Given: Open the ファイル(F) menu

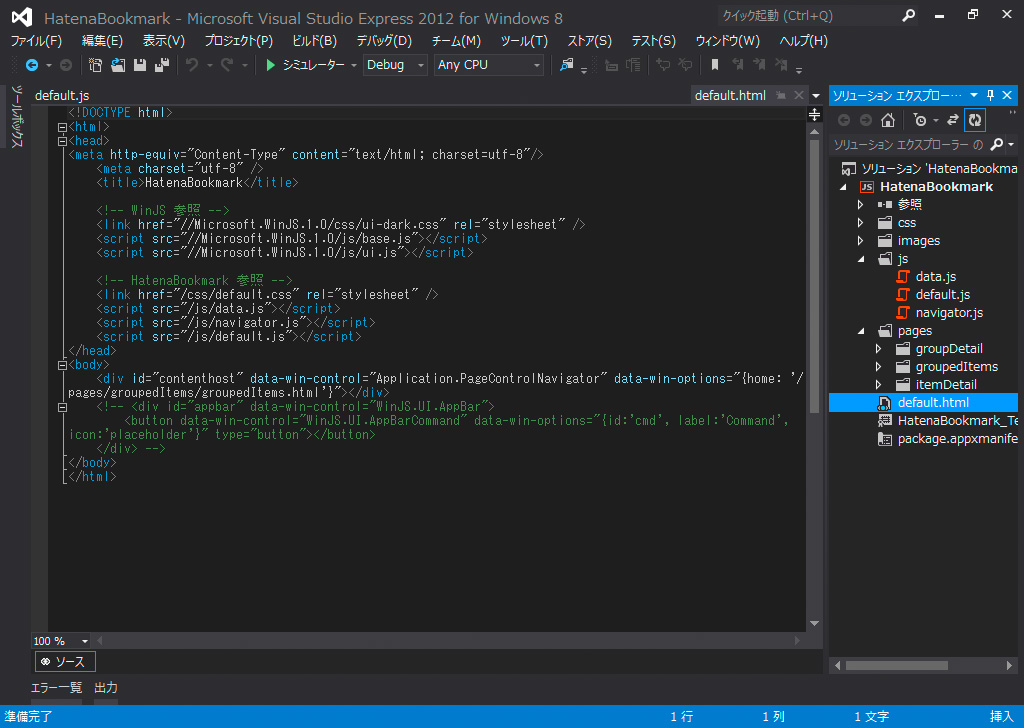Looking at the screenshot, I should coord(37,41).
